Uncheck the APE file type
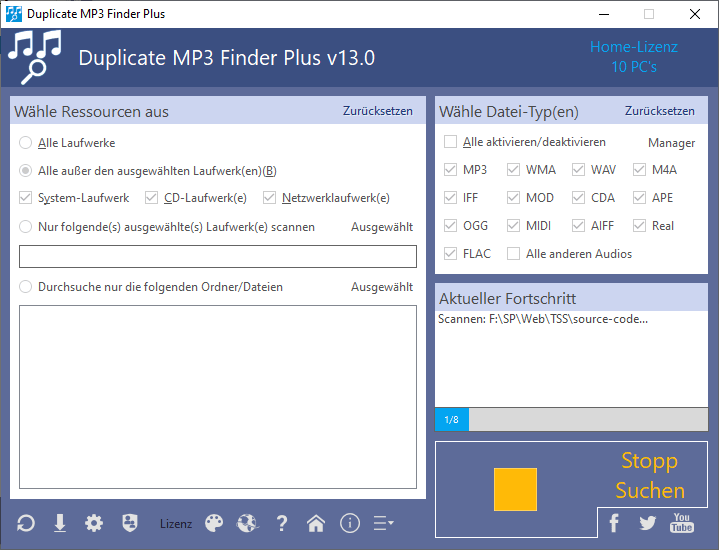719x550 pixels. pos(639,198)
